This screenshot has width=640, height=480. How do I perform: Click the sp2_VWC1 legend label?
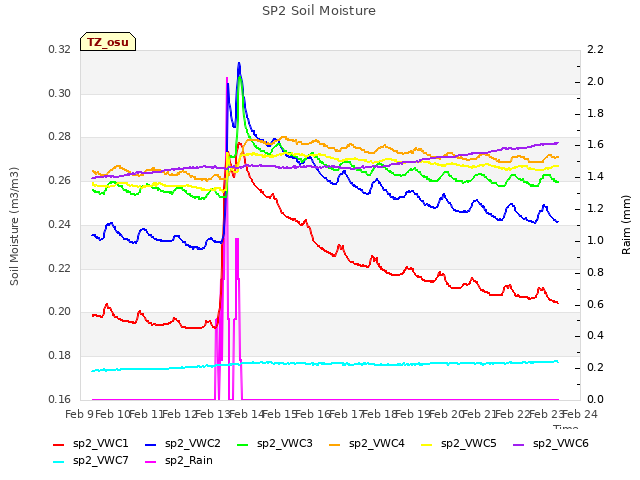[100, 444]
